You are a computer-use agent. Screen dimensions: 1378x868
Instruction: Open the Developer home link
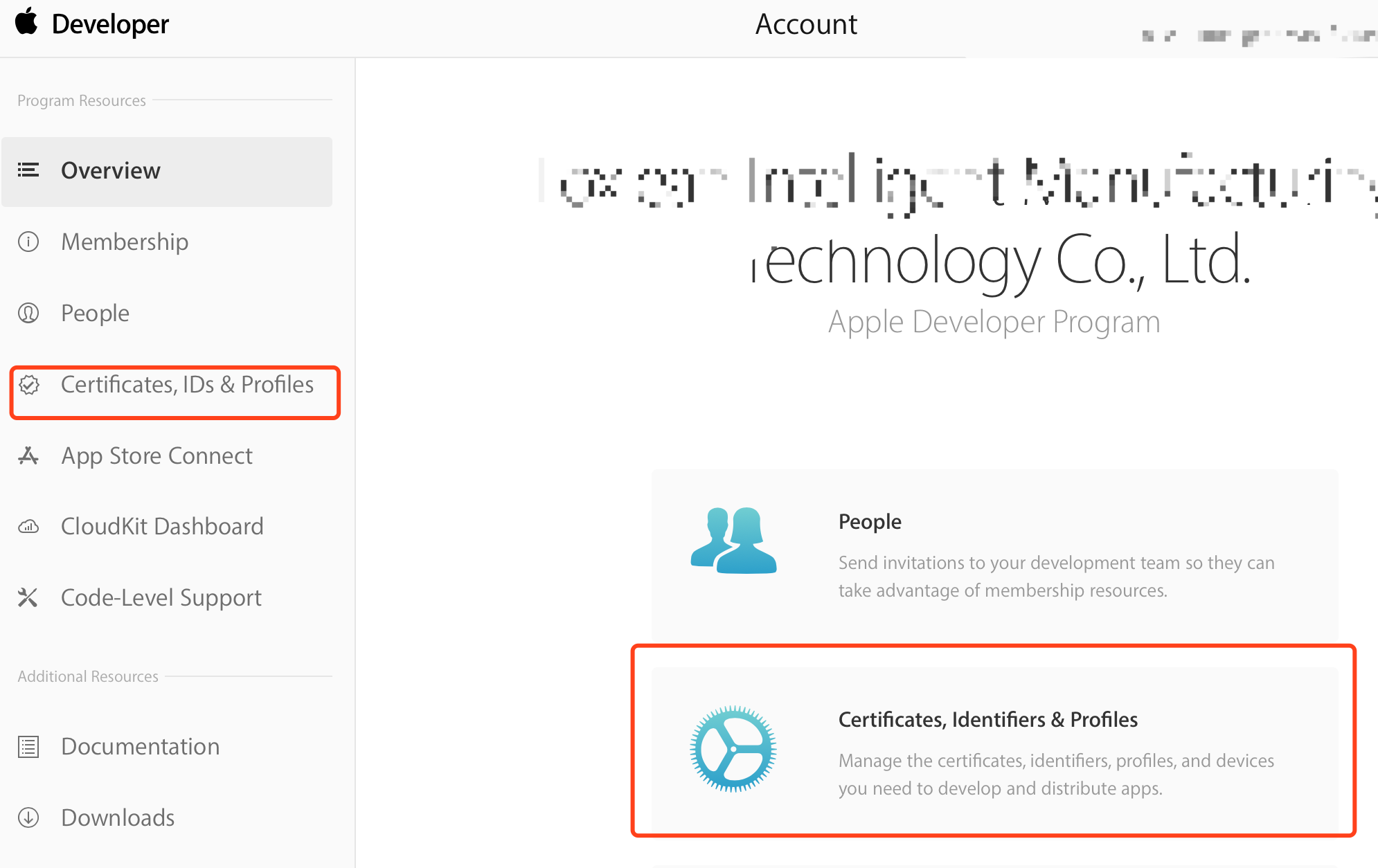(110, 24)
